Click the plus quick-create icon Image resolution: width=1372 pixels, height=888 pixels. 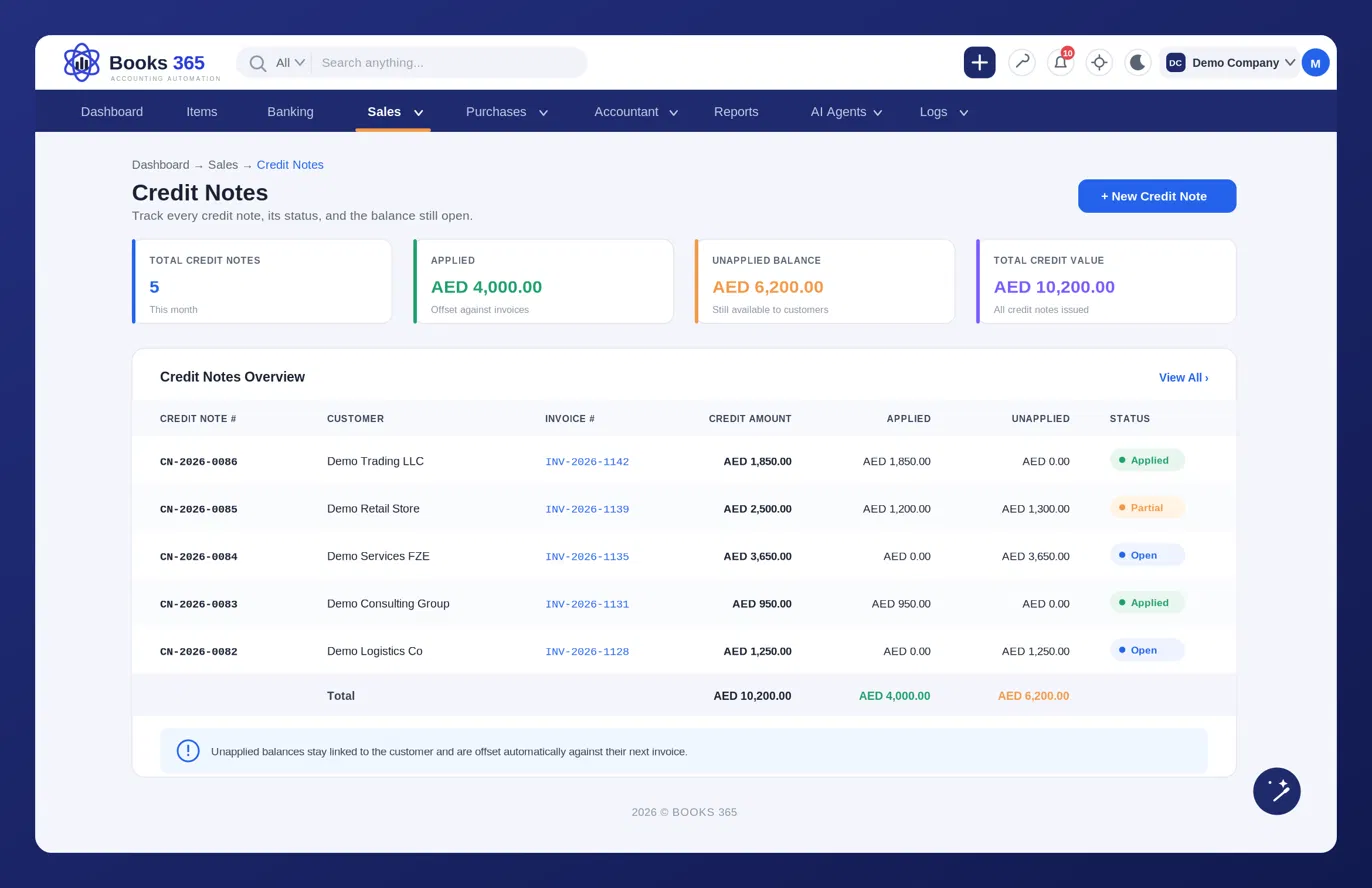click(x=979, y=62)
